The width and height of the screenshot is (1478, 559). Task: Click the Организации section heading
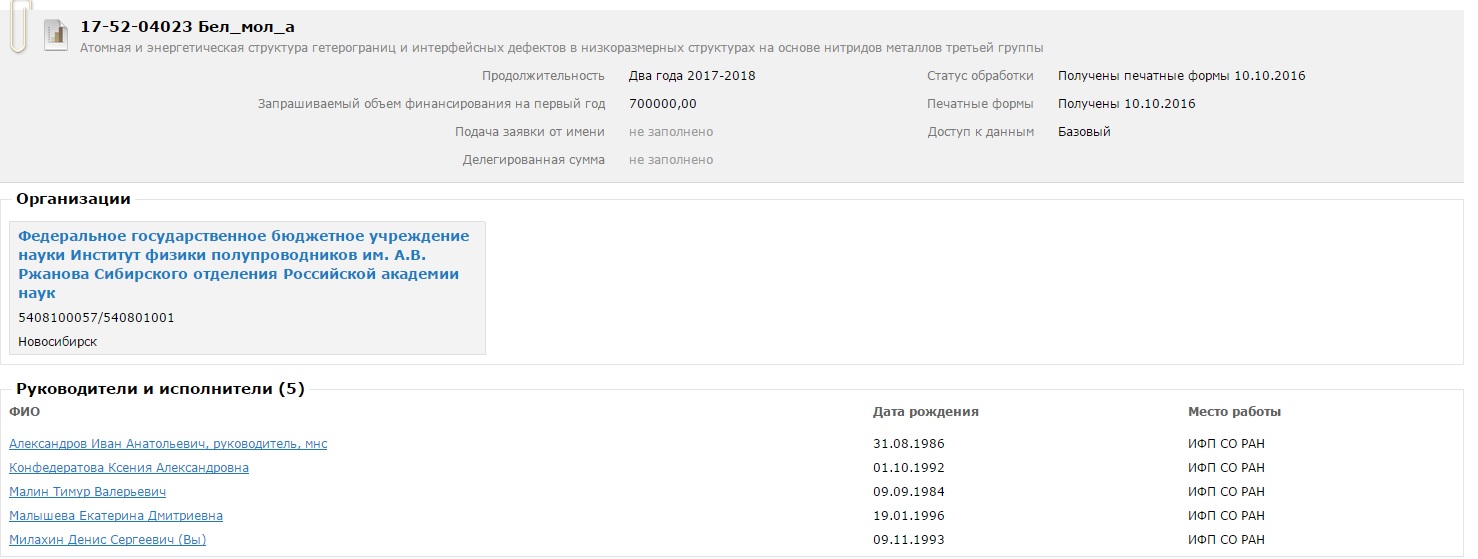tap(73, 199)
